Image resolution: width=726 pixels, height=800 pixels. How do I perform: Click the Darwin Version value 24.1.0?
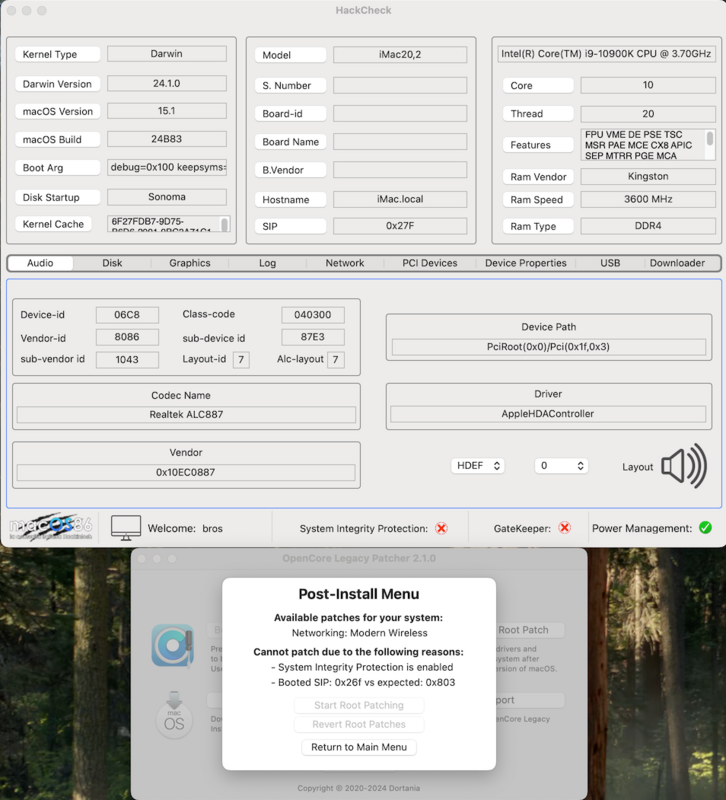tap(167, 83)
